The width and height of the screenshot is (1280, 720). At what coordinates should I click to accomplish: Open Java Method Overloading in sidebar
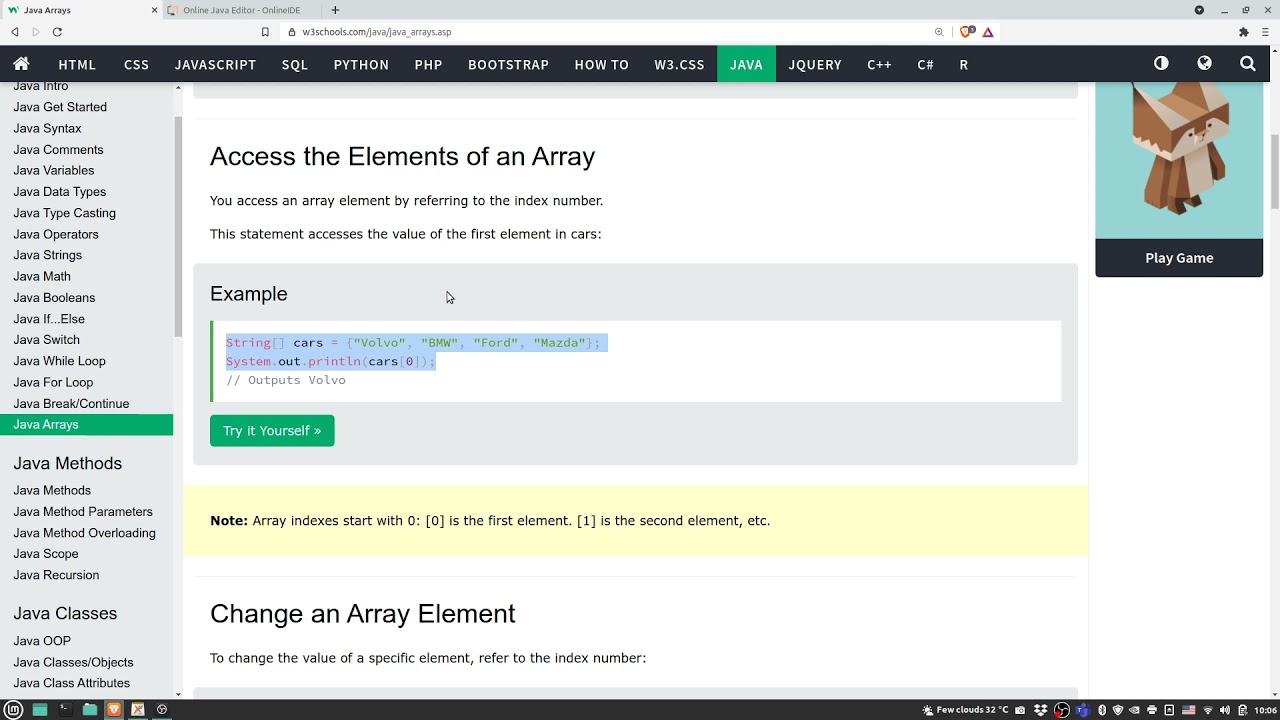click(x=85, y=533)
